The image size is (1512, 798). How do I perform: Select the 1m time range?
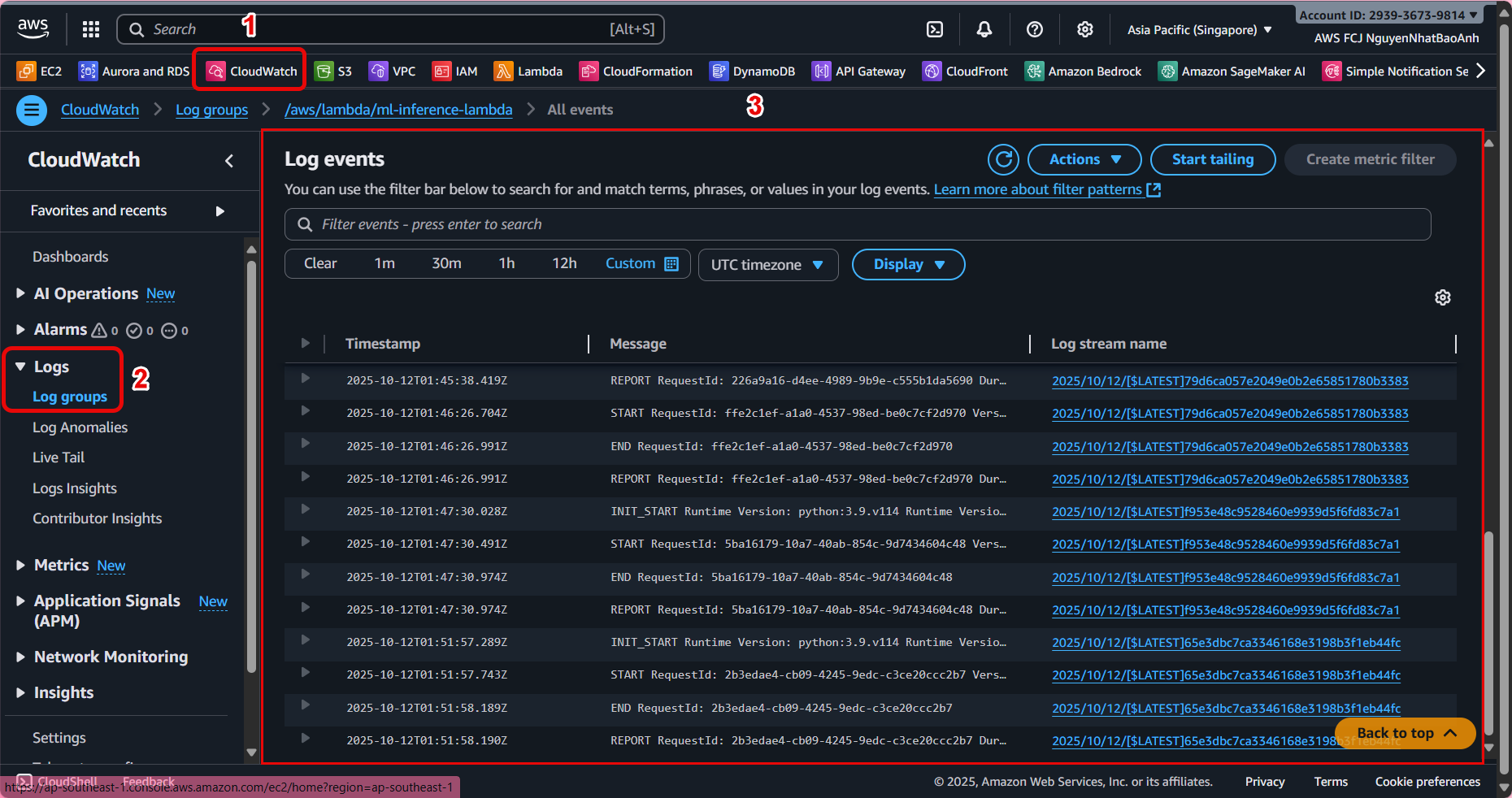(x=385, y=263)
